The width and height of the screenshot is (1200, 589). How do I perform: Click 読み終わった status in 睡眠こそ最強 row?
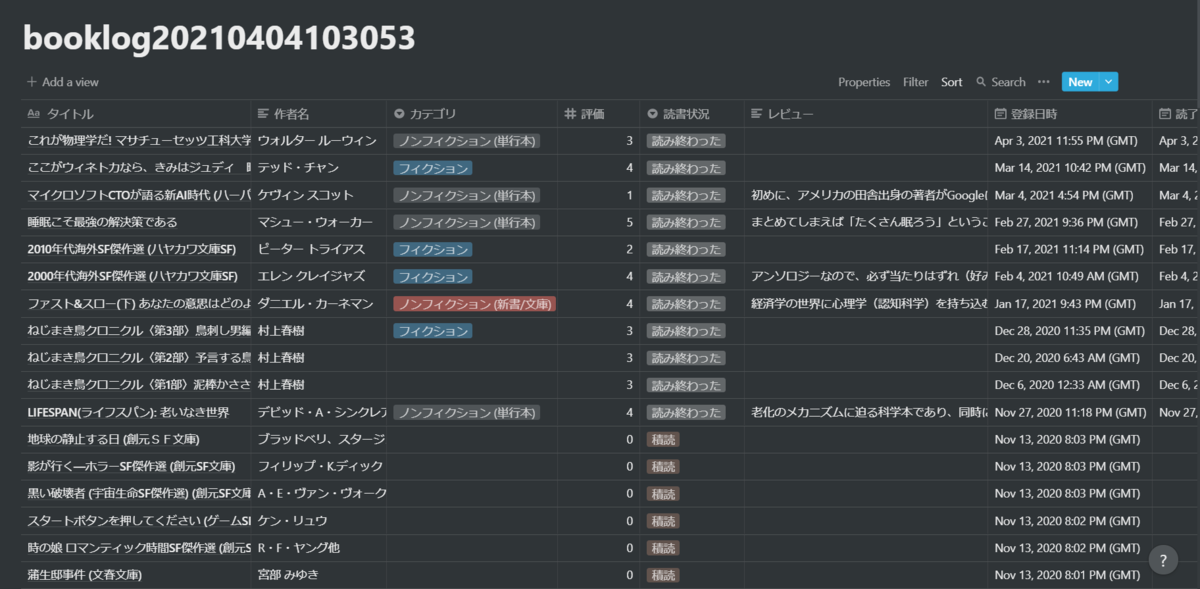[x=685, y=222]
